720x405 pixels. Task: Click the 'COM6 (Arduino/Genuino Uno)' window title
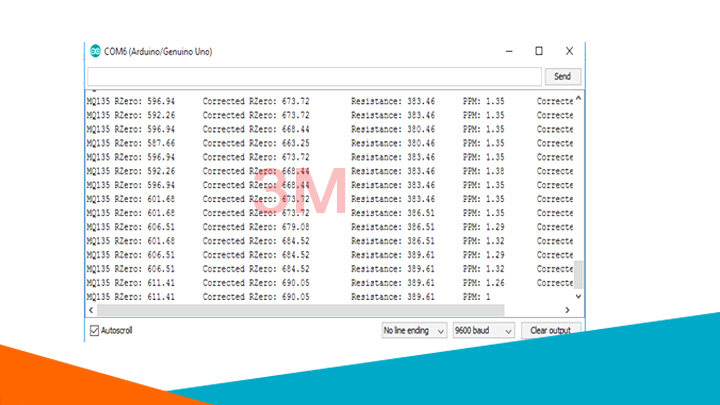(x=158, y=51)
